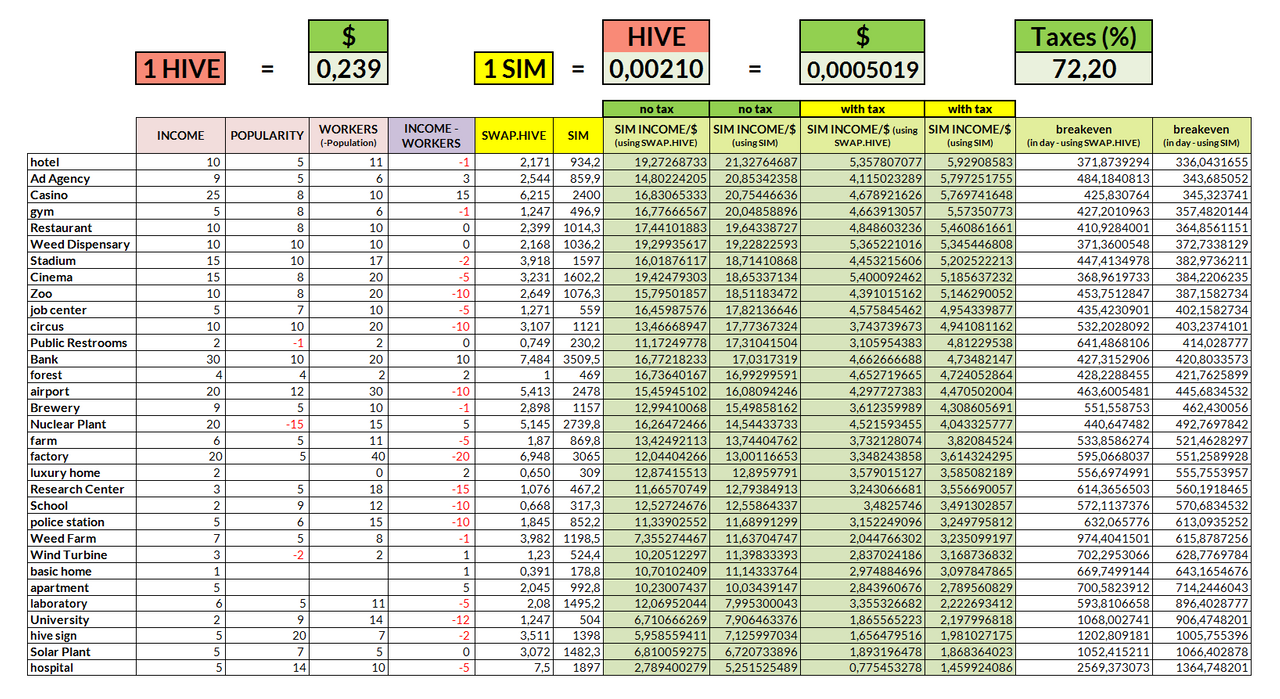The height and width of the screenshot is (699, 1280).
Task: Select the 'Solar Plant' row label
Action: click(82, 651)
